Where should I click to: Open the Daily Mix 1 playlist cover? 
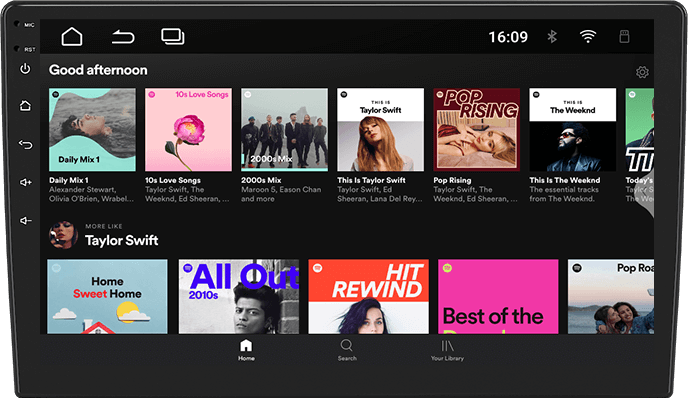92,129
